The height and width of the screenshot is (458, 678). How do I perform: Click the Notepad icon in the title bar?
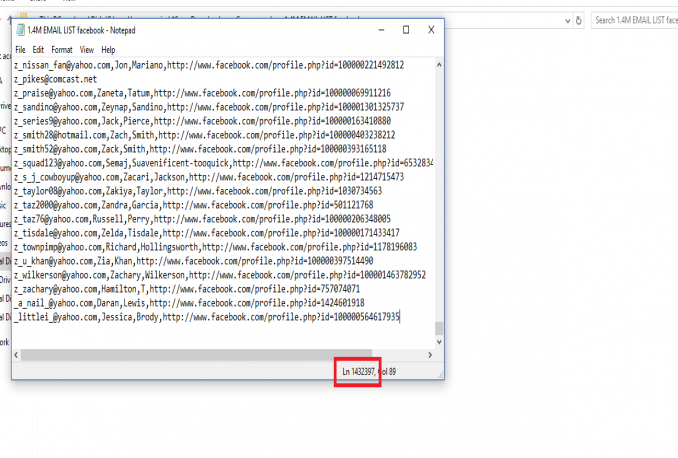[x=20, y=31]
